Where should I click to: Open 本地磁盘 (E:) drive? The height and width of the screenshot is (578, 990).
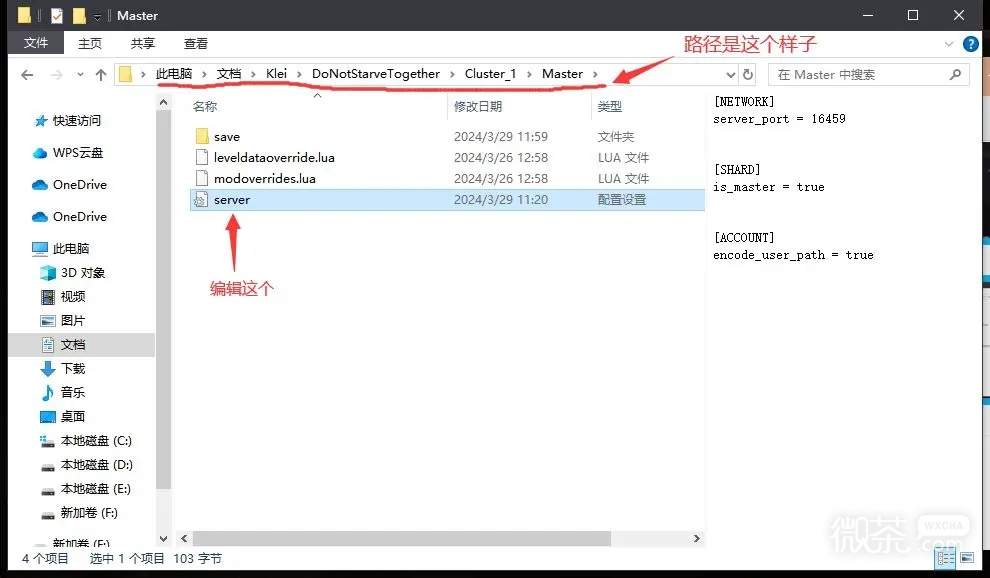coord(95,489)
